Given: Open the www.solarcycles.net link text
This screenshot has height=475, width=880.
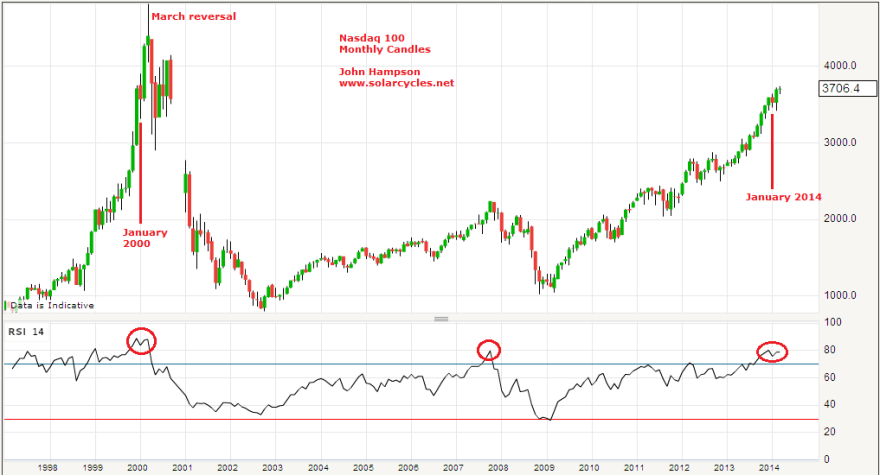Looking at the screenshot, I should 396,83.
